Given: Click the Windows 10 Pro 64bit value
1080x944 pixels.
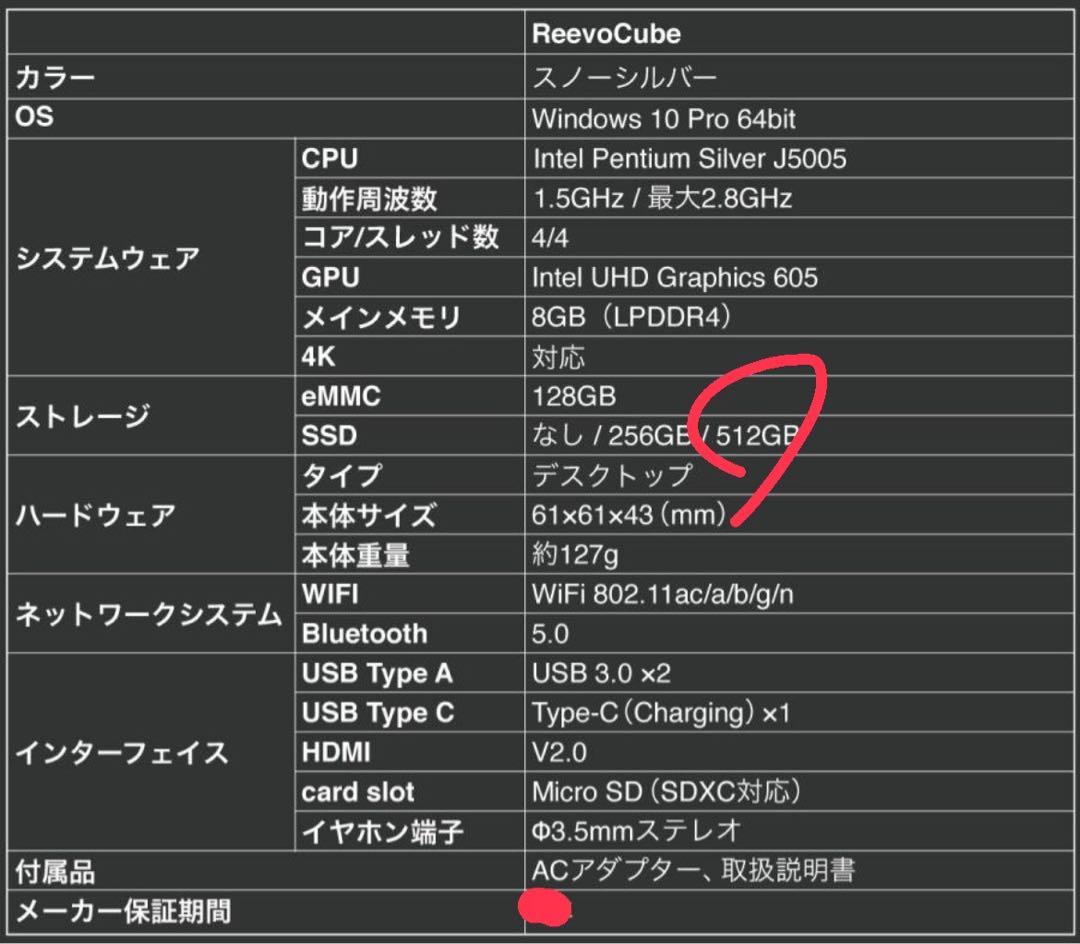Looking at the screenshot, I should [x=664, y=119].
